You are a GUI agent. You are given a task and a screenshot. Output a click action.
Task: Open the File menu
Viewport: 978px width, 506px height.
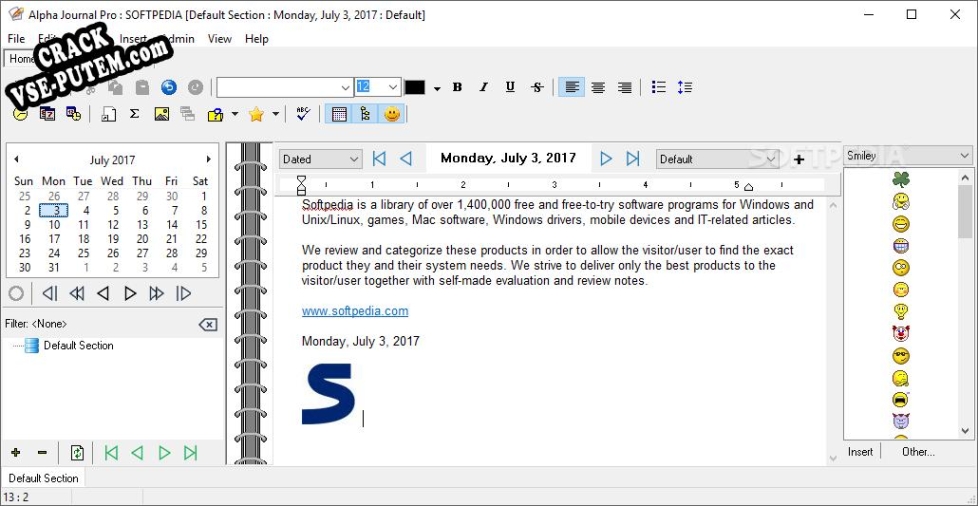click(x=16, y=39)
